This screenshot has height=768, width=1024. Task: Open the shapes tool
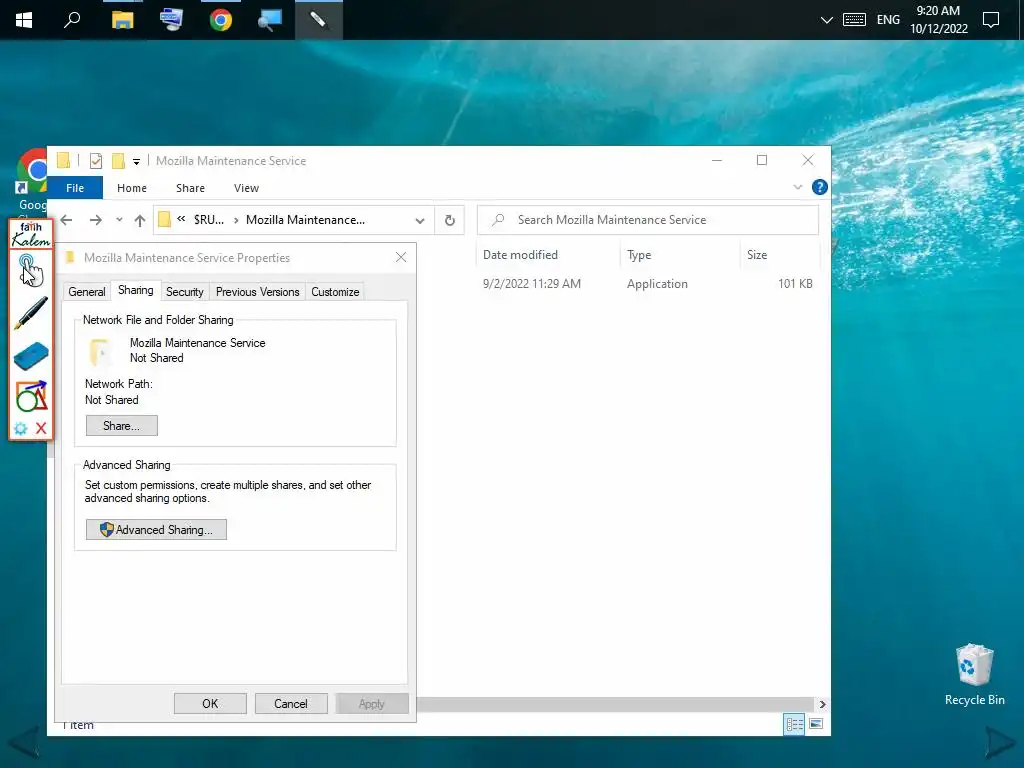point(31,396)
